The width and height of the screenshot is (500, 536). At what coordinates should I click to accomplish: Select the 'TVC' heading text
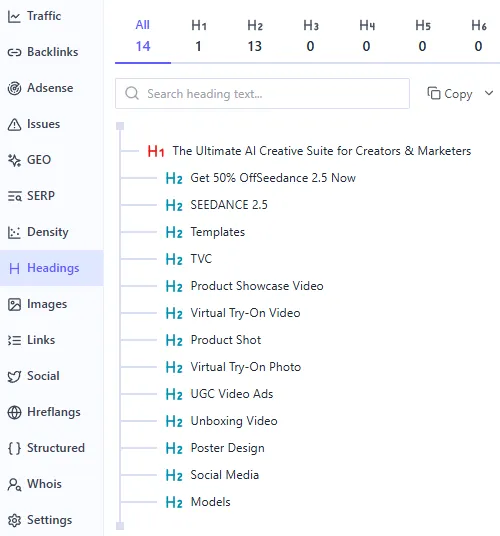click(201, 259)
